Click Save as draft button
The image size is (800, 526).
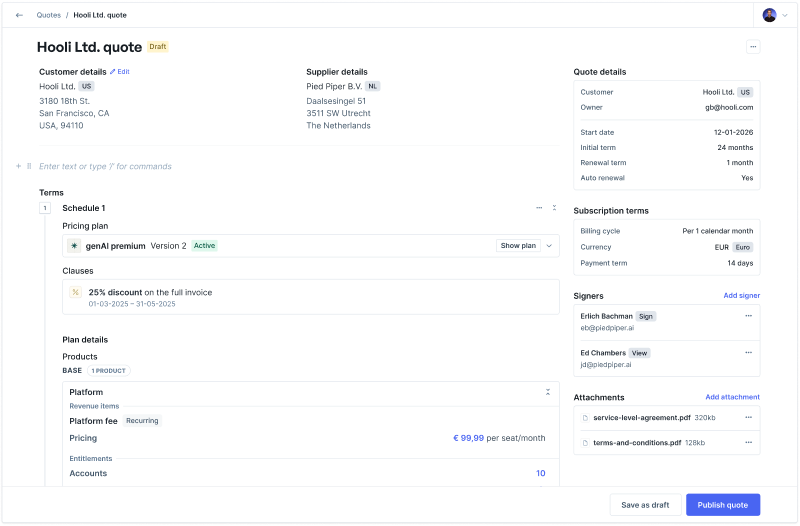(x=645, y=505)
